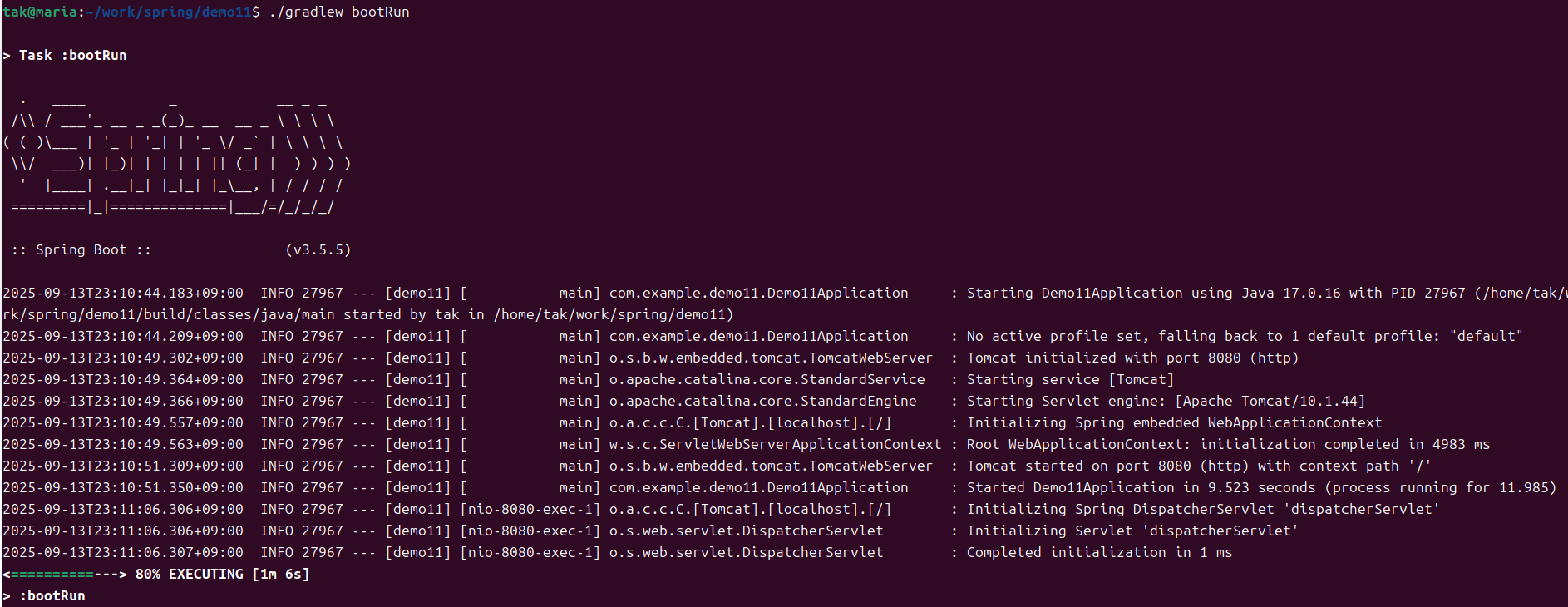Click the Apache Tomcat/10.1.44 engine text
1568x607 pixels.
[1270, 401]
